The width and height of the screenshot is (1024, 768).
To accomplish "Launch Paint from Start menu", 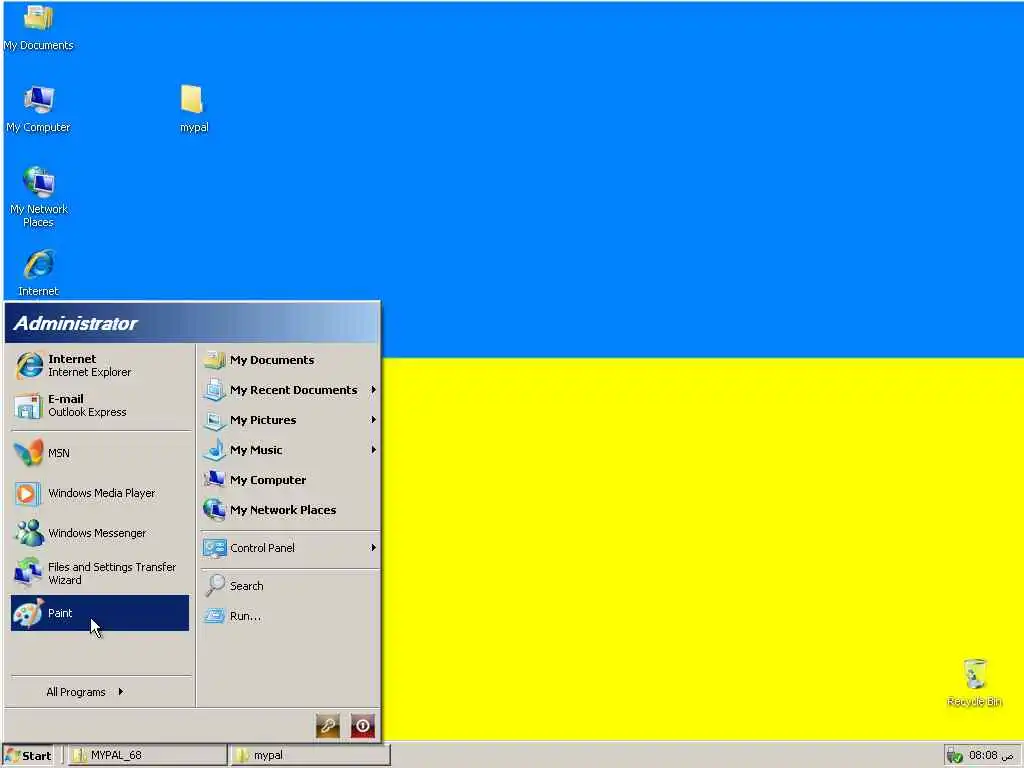I will click(x=100, y=613).
